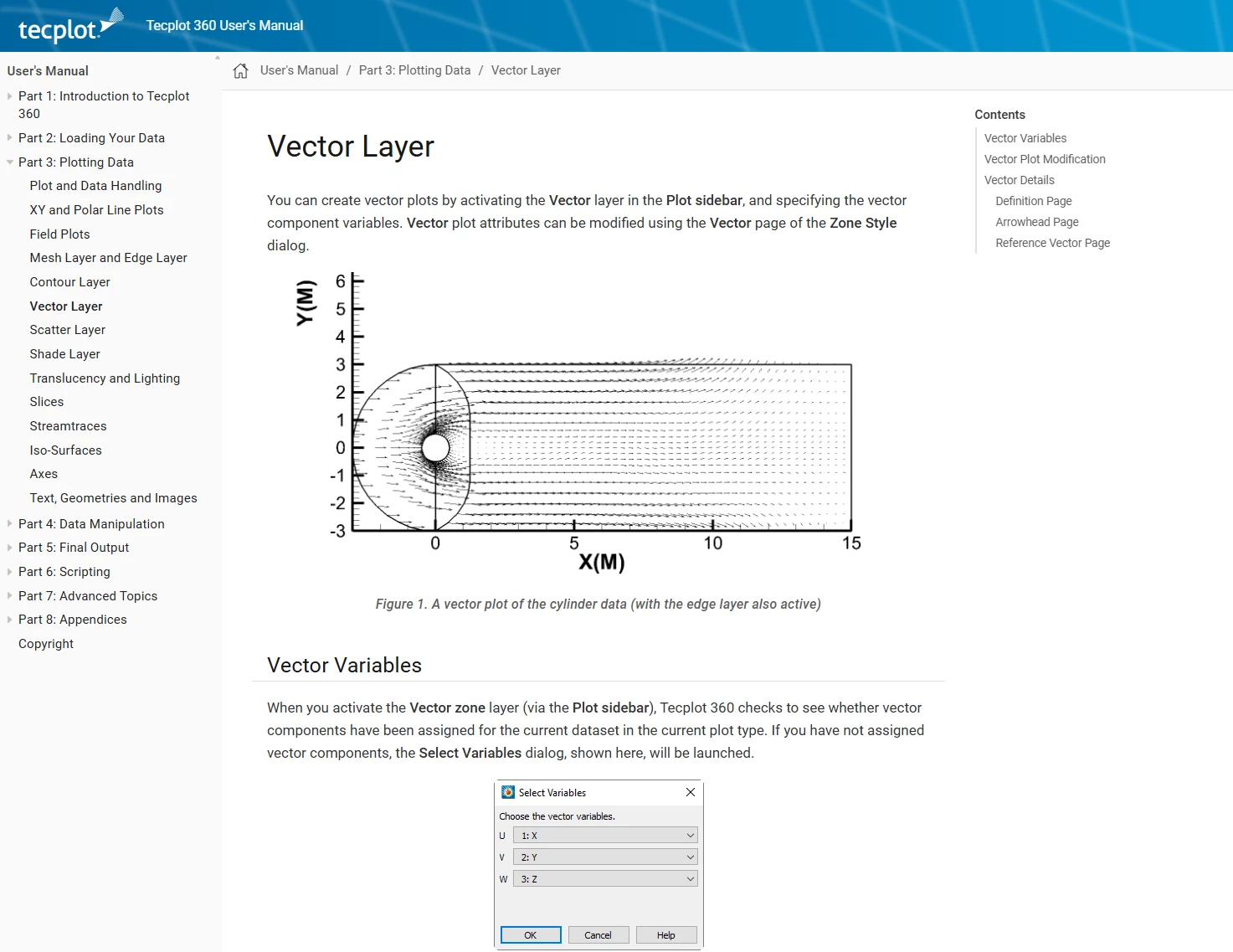The height and width of the screenshot is (952, 1233).
Task: Click OK in Select Variables dialog
Action: pyautogui.click(x=531, y=935)
